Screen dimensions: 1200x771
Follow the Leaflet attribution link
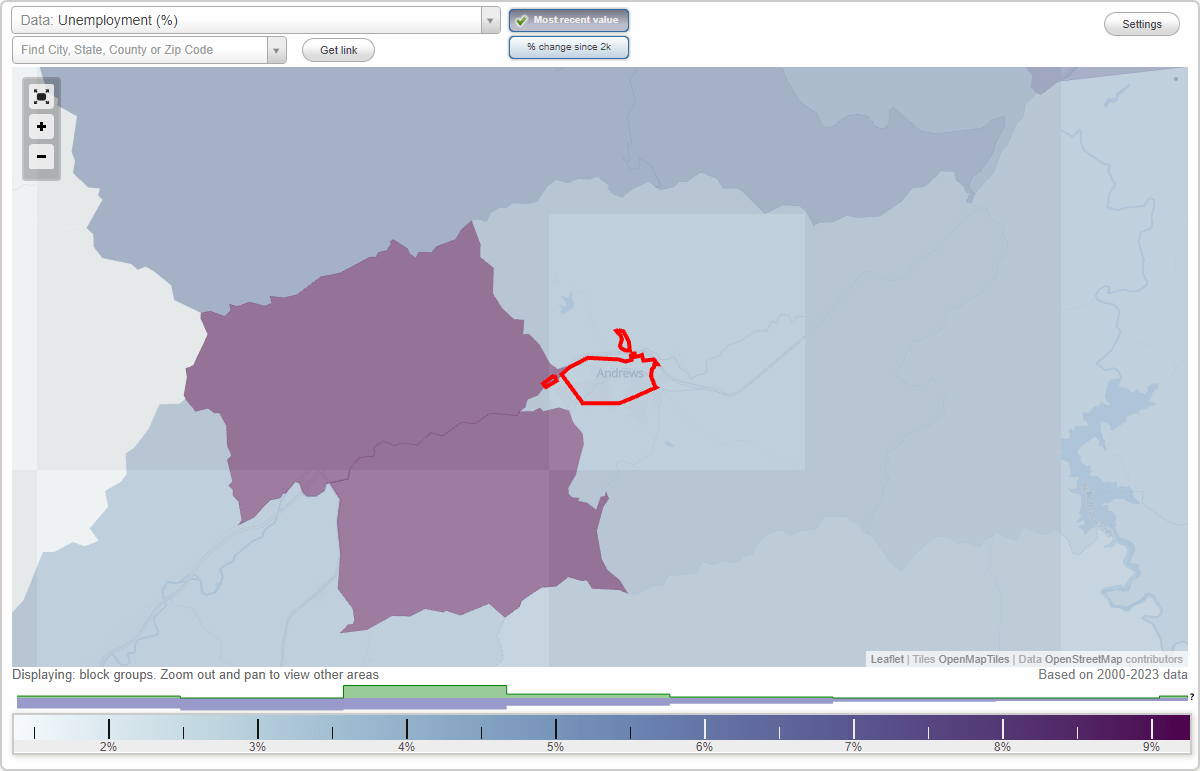[887, 659]
